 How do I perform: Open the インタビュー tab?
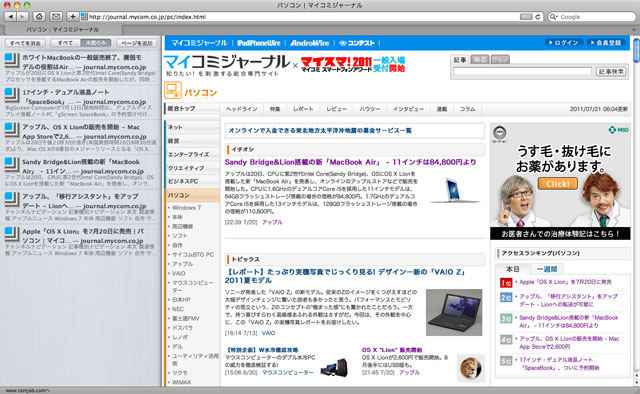coord(408,109)
